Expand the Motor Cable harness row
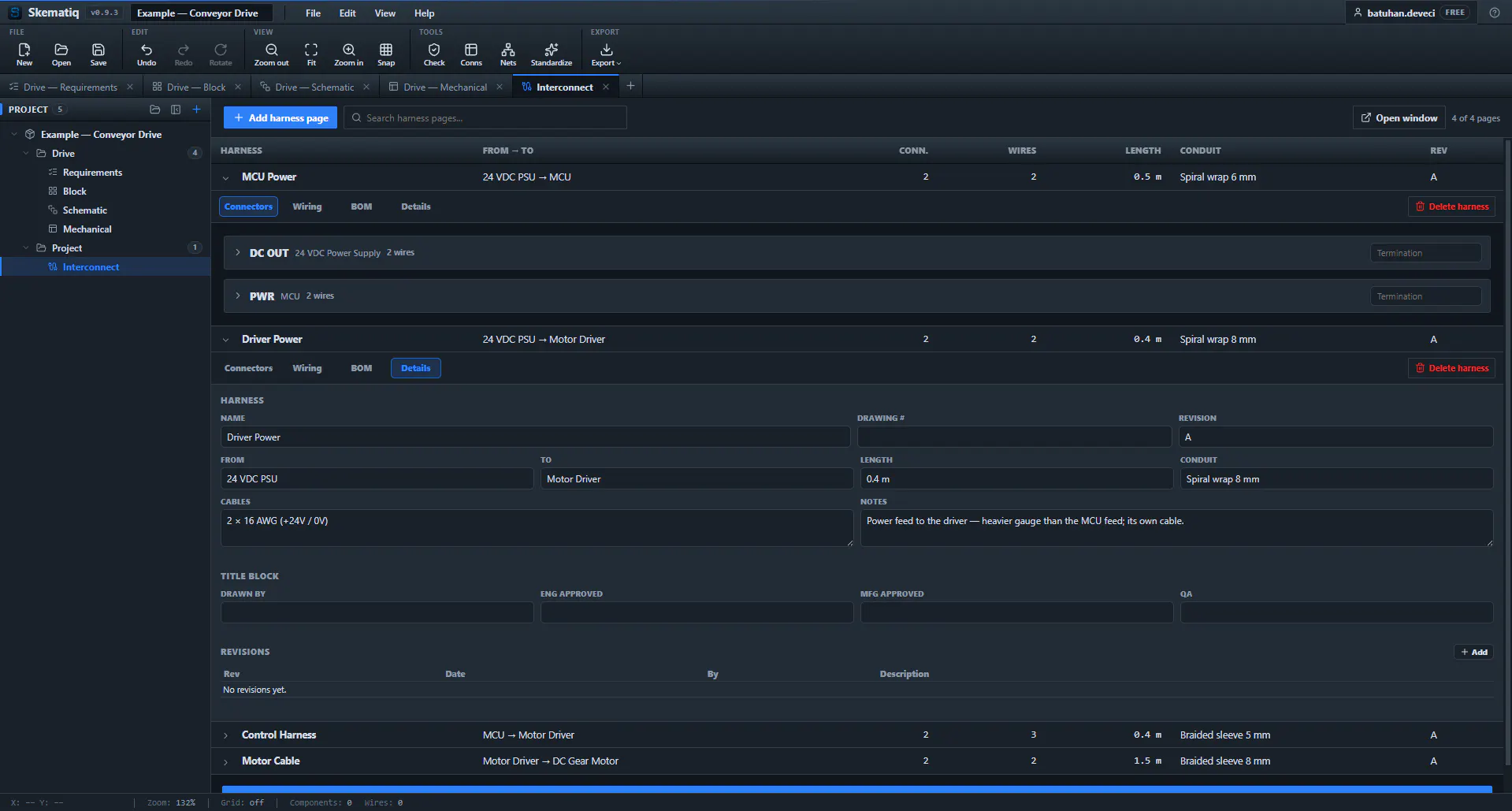The width and height of the screenshot is (1512, 811). [x=225, y=761]
